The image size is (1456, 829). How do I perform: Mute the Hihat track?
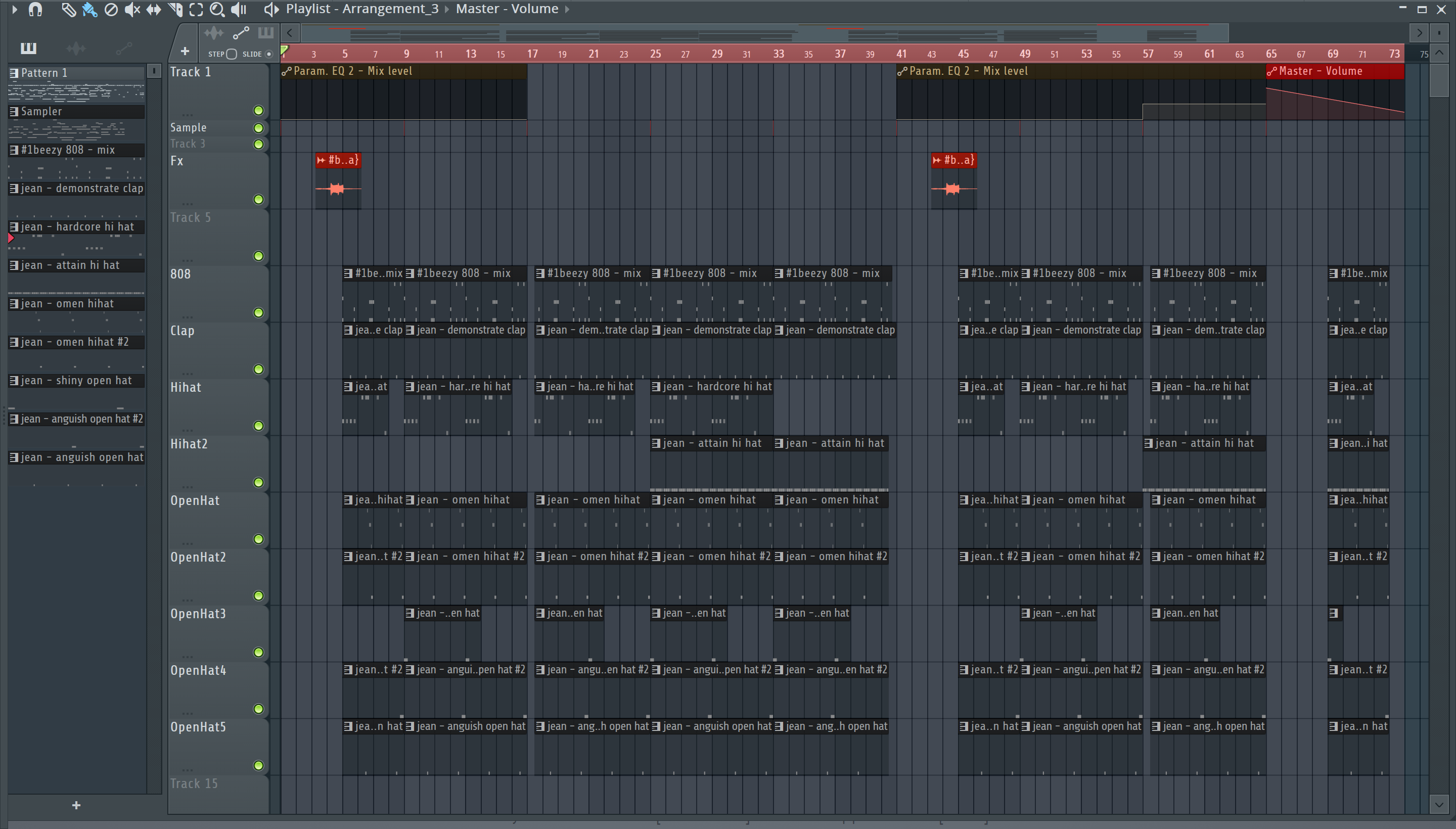[258, 426]
